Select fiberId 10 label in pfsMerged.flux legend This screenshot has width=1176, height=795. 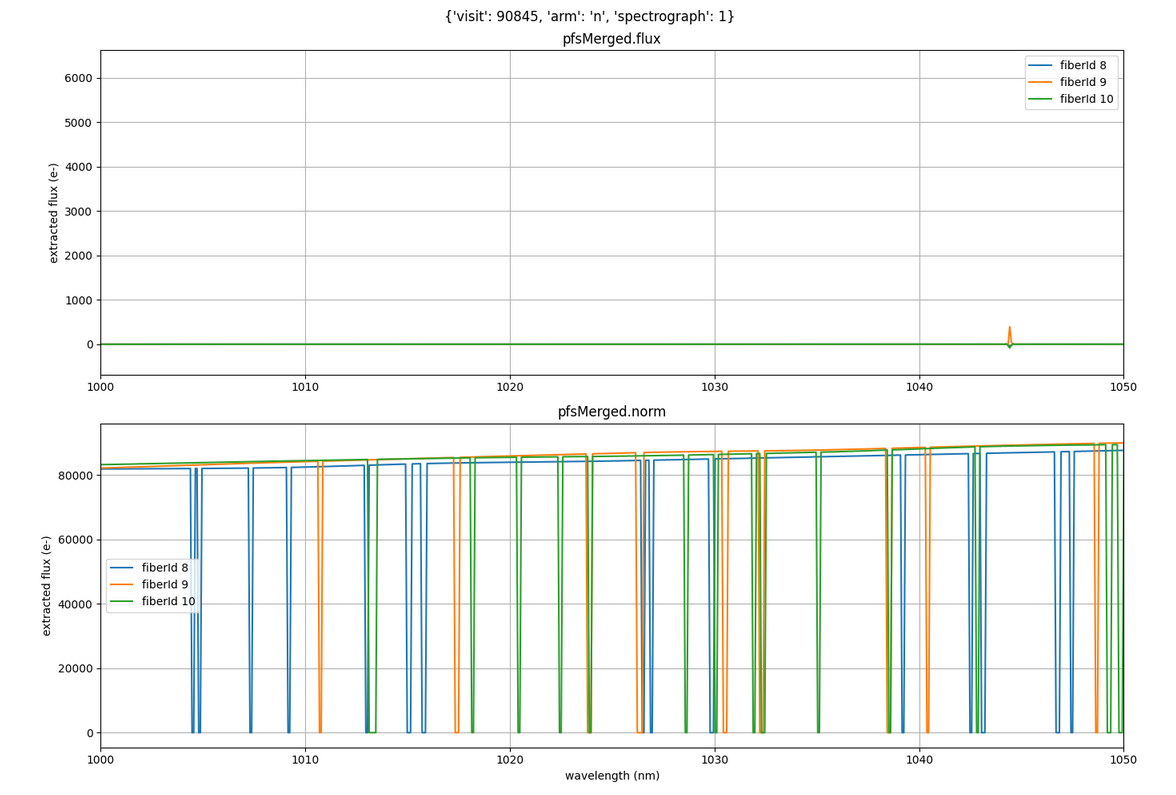coord(1087,99)
